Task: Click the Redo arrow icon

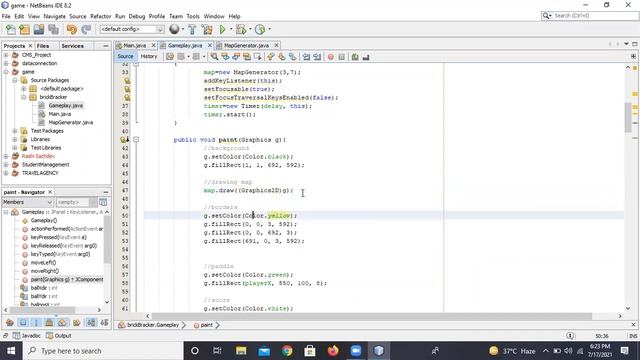Action: click(x=86, y=29)
